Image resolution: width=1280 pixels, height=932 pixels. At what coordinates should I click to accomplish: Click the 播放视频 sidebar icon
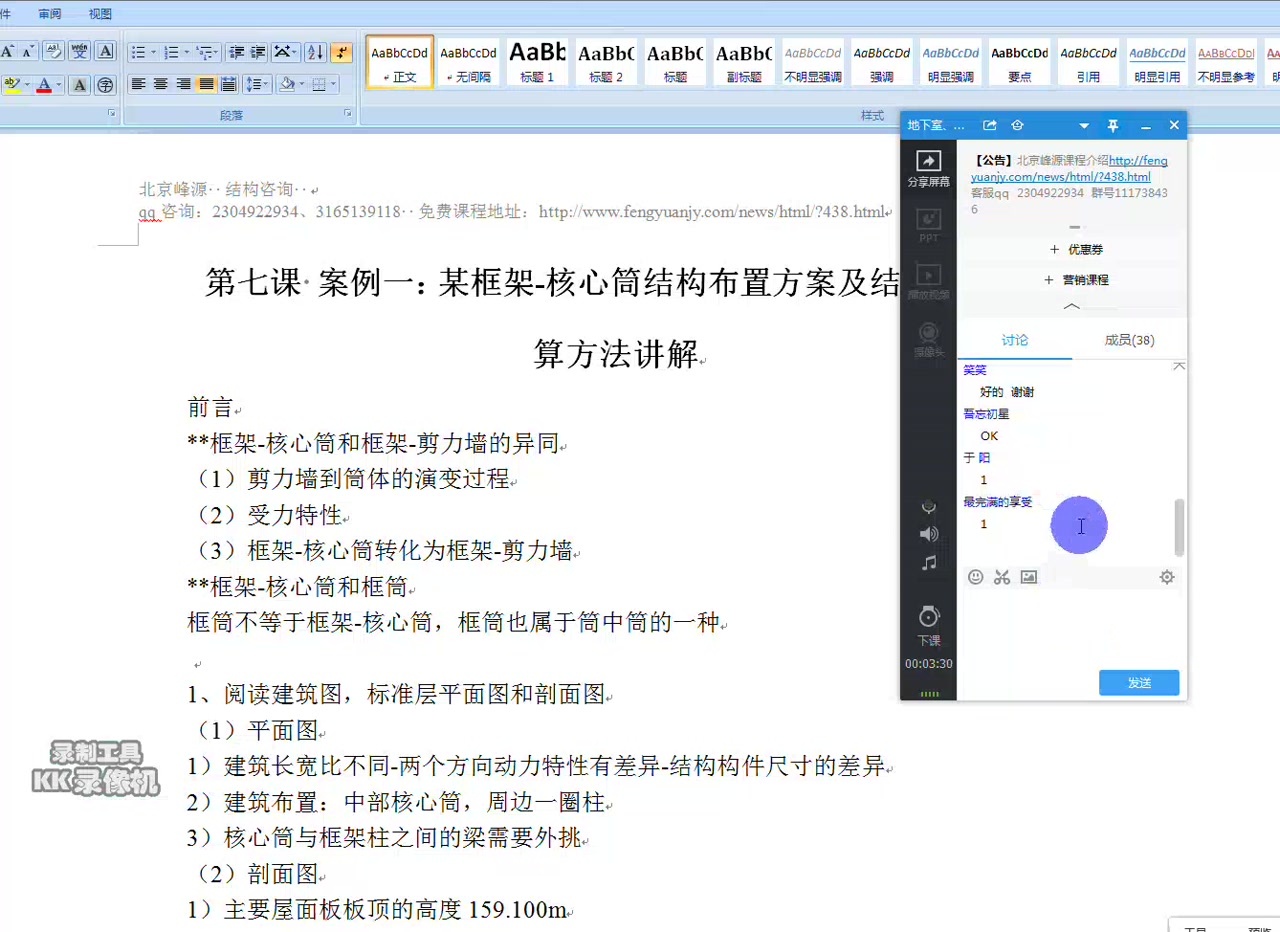click(x=928, y=283)
